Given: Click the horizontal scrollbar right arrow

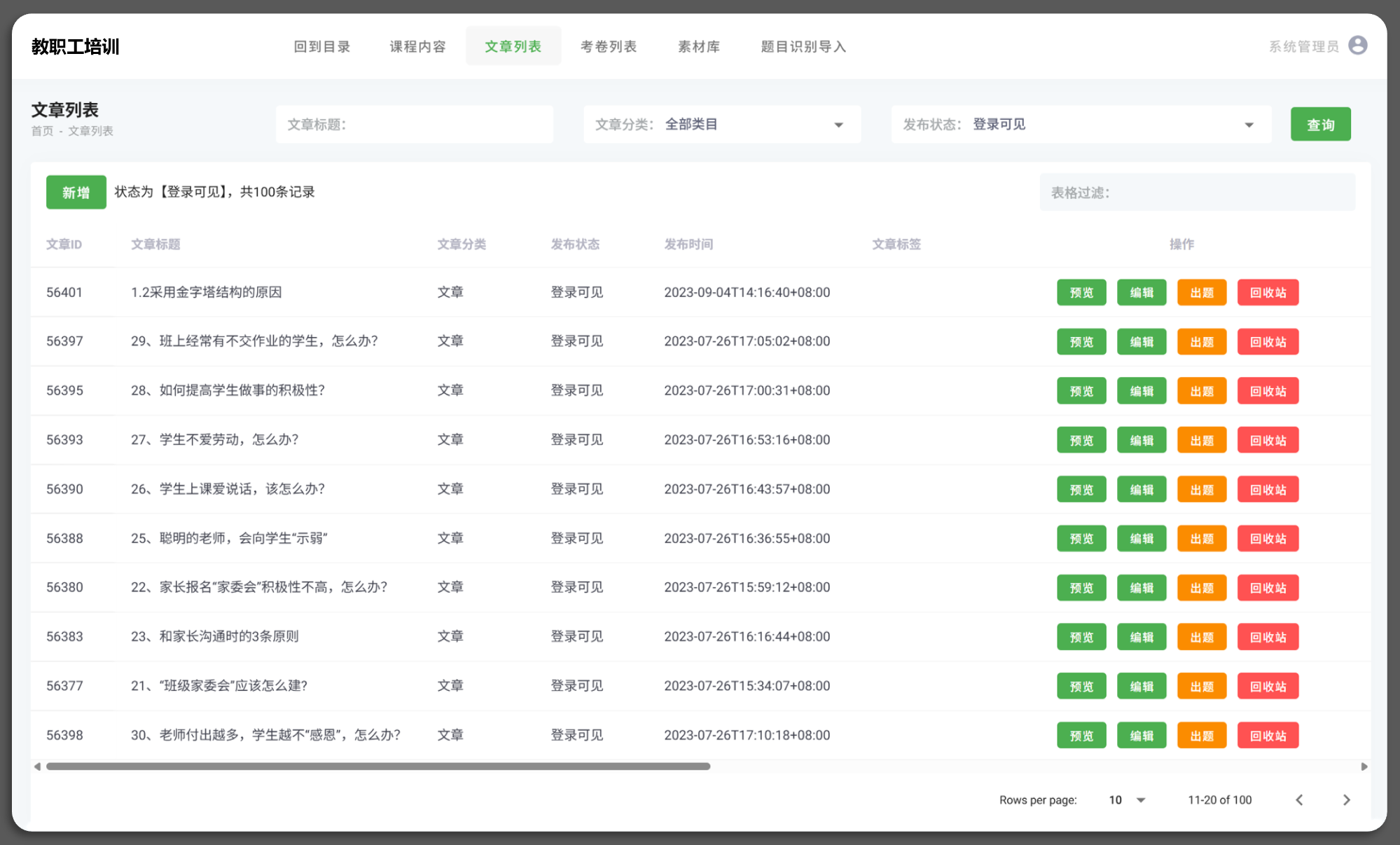Looking at the screenshot, I should point(1364,767).
